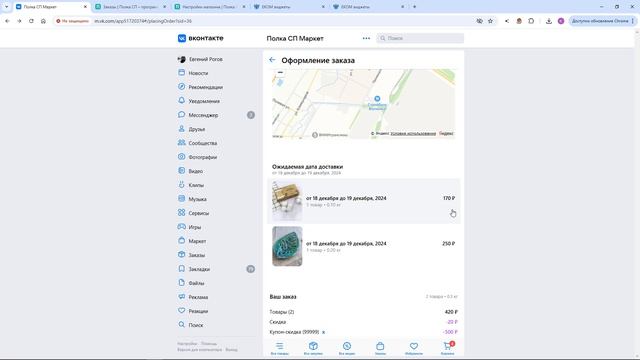This screenshot has width=640, height=360.
Task: Click the Файлы document icon
Action: (x=182, y=282)
